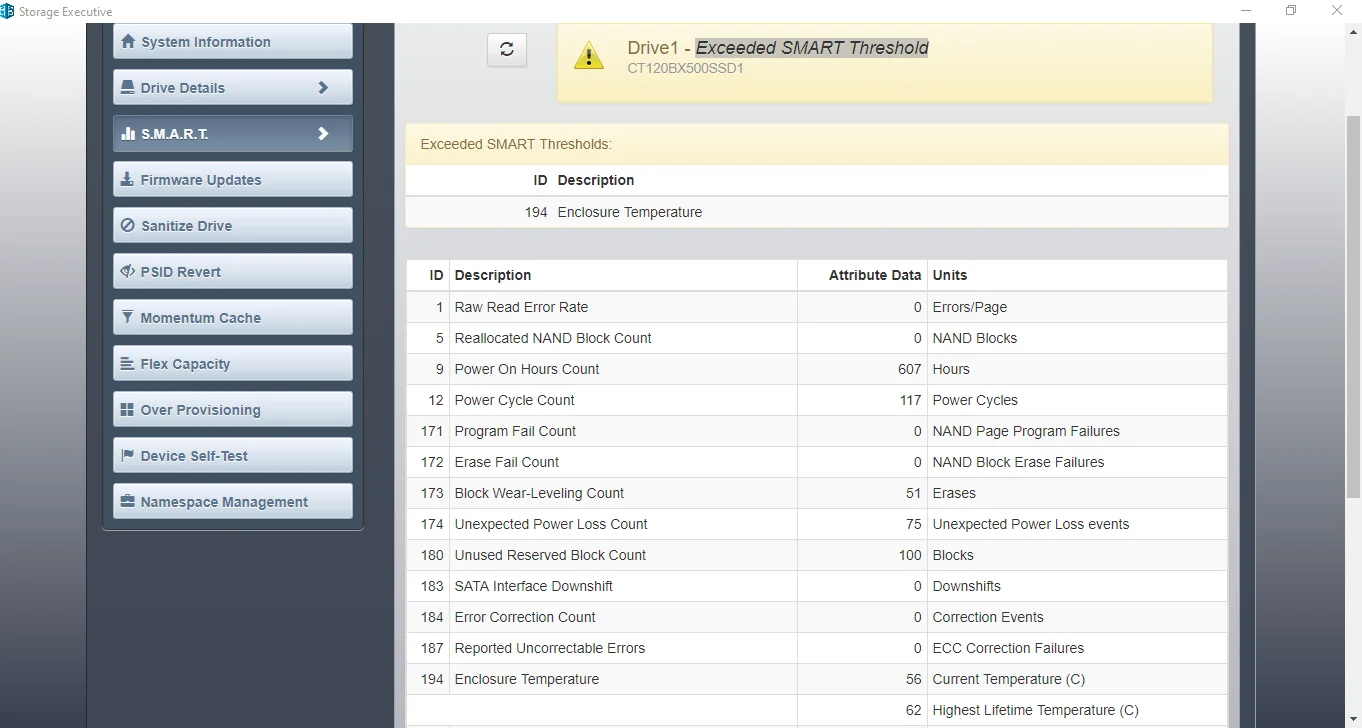Open the PSID Revert page
Screen dimensions: 1362x728
coord(233,272)
